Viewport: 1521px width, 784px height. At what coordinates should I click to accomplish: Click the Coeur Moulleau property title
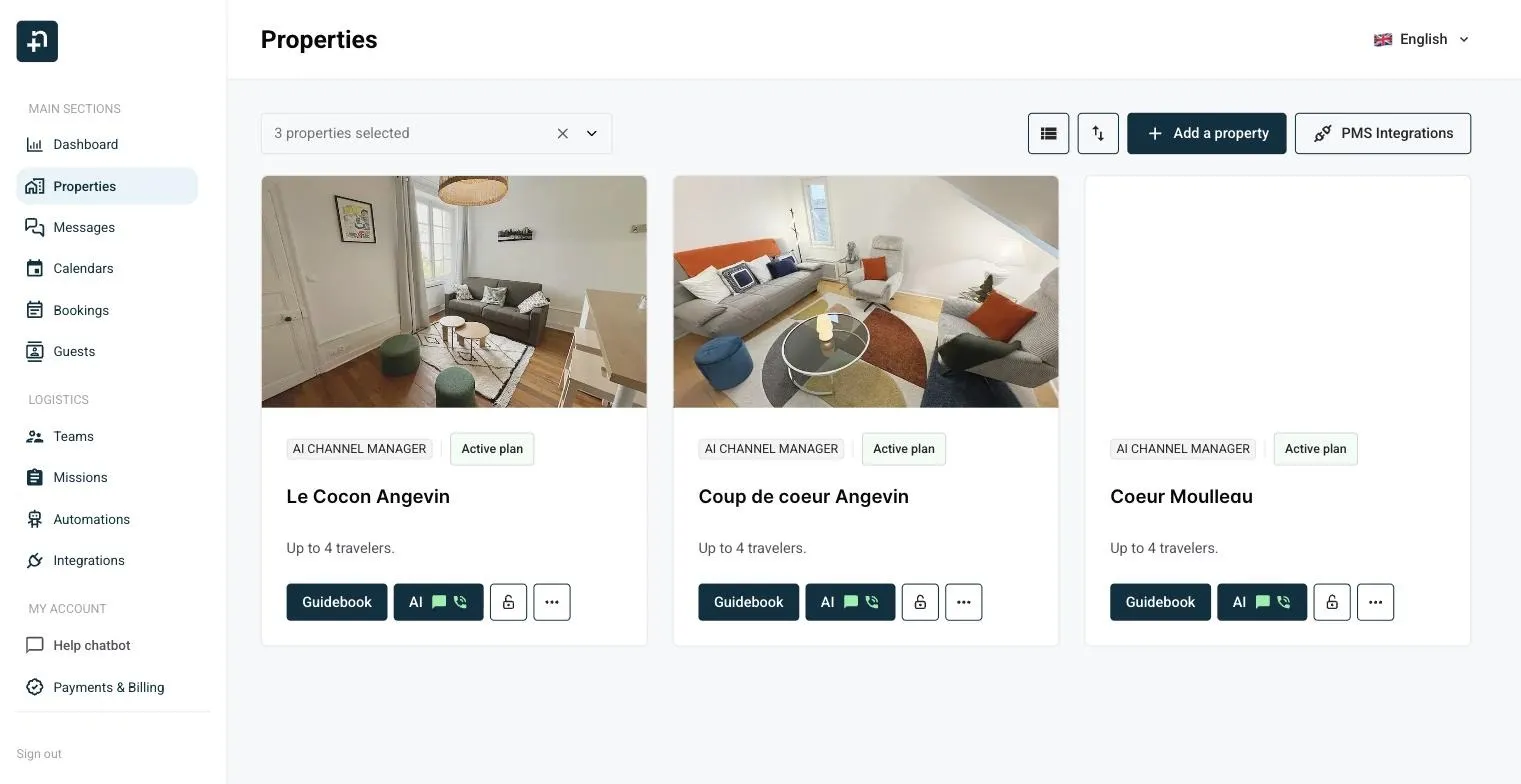[1181, 497]
